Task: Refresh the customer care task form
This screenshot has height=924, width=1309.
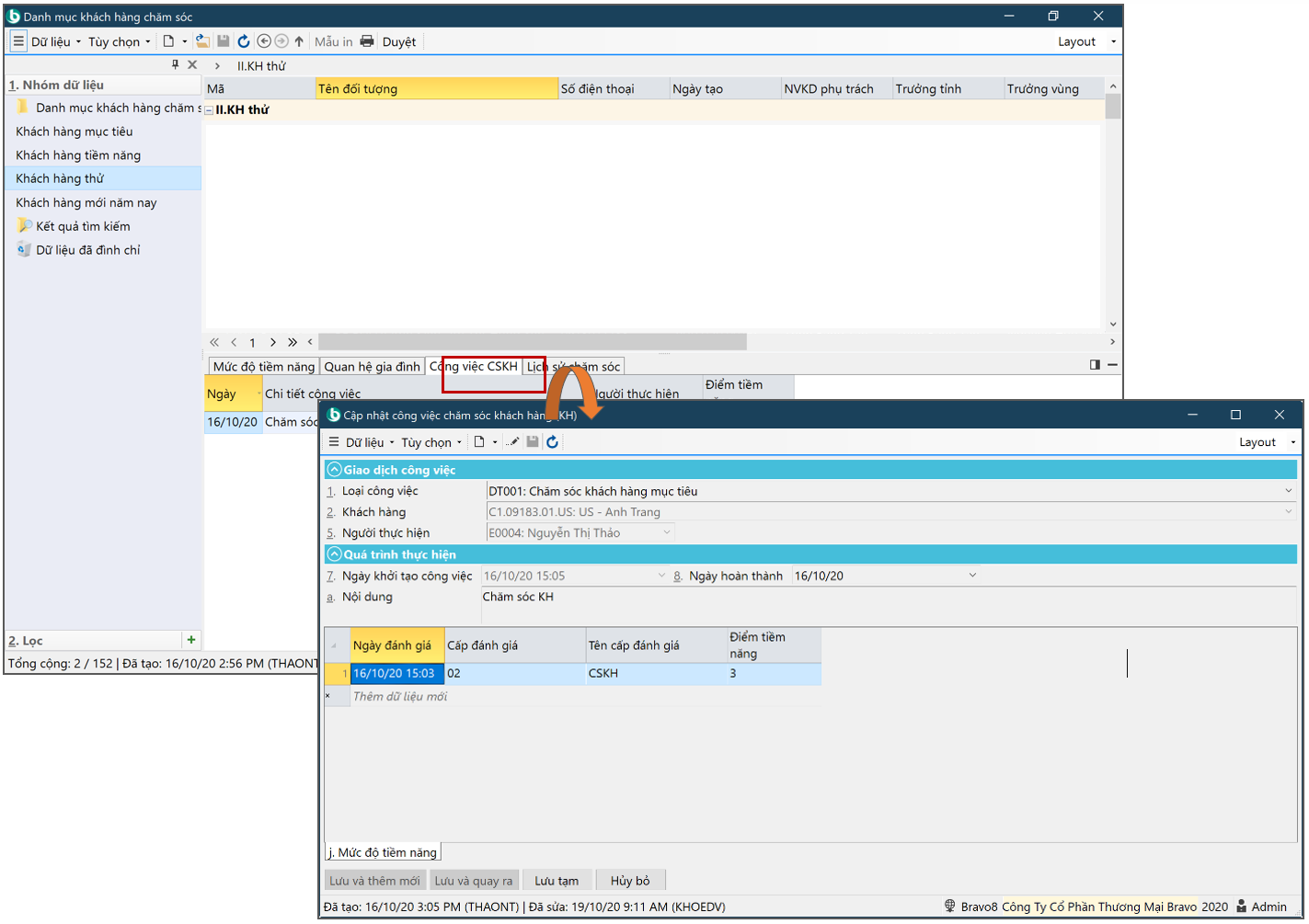Action: pos(552,442)
